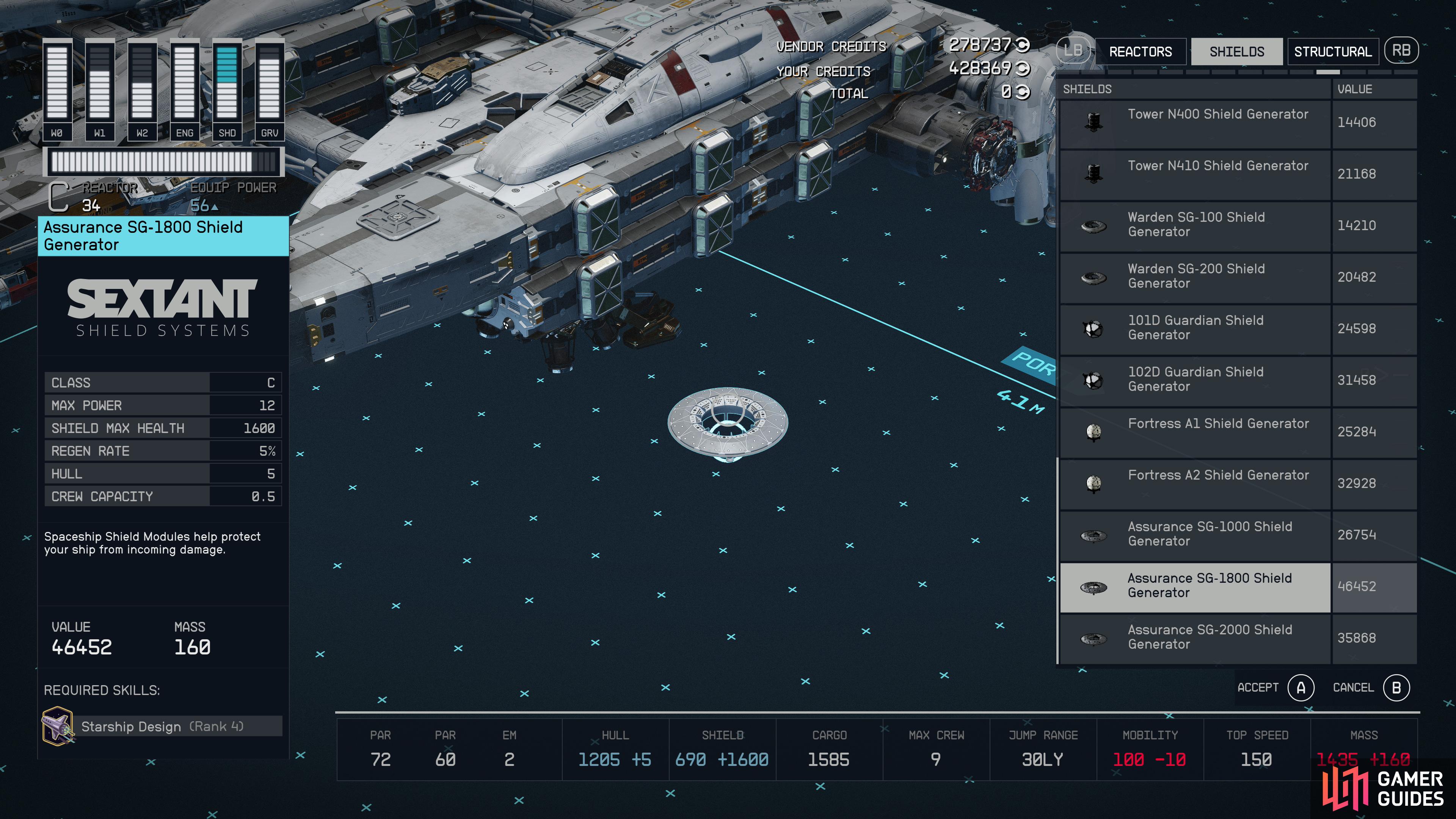
Task: Select Assurance SG-1000 Shield Generator row
Action: click(1238, 537)
